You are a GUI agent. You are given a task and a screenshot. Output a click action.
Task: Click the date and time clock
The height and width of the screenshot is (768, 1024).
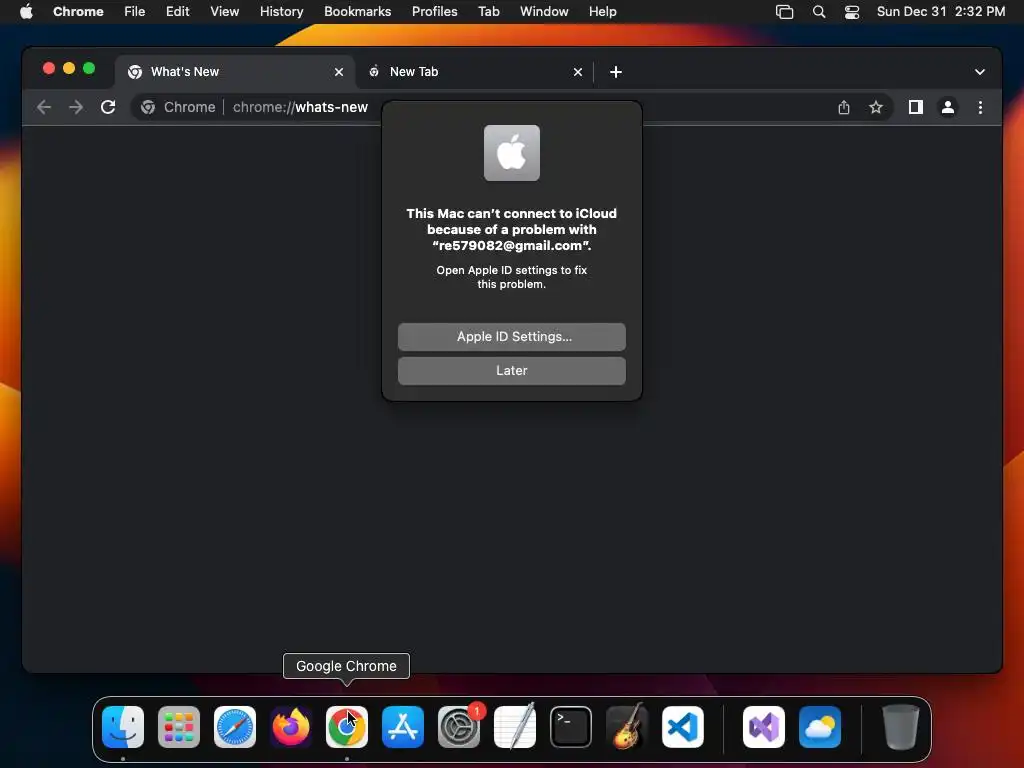point(941,12)
